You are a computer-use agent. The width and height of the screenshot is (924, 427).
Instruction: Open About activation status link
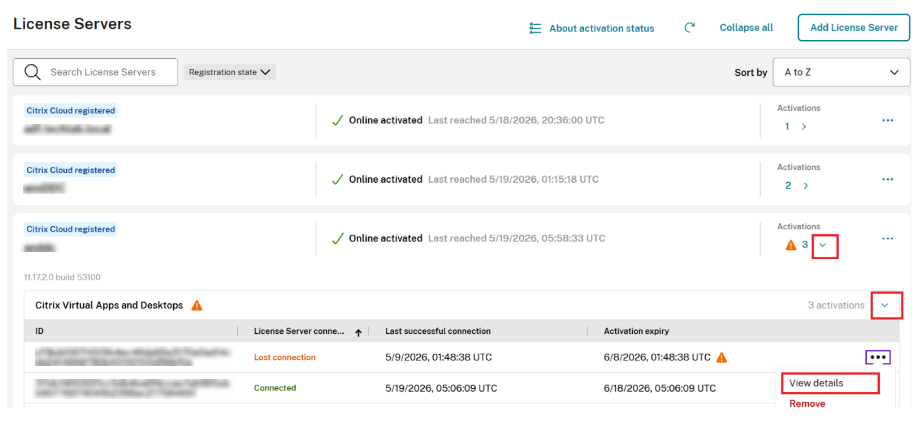602,28
